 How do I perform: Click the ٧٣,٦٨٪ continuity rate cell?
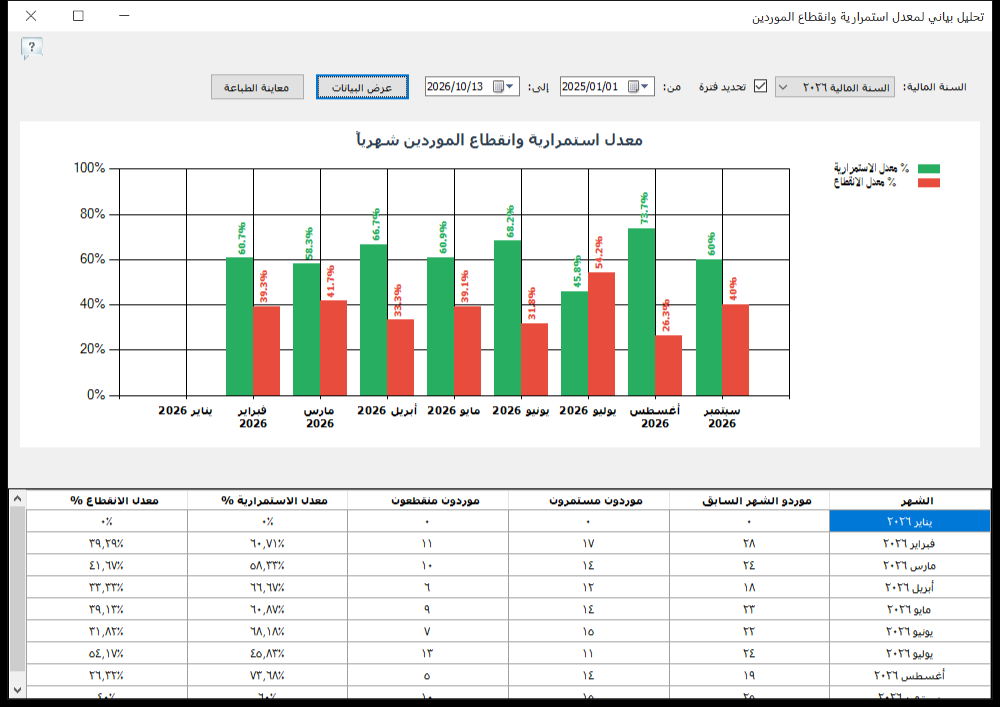click(x=267, y=675)
